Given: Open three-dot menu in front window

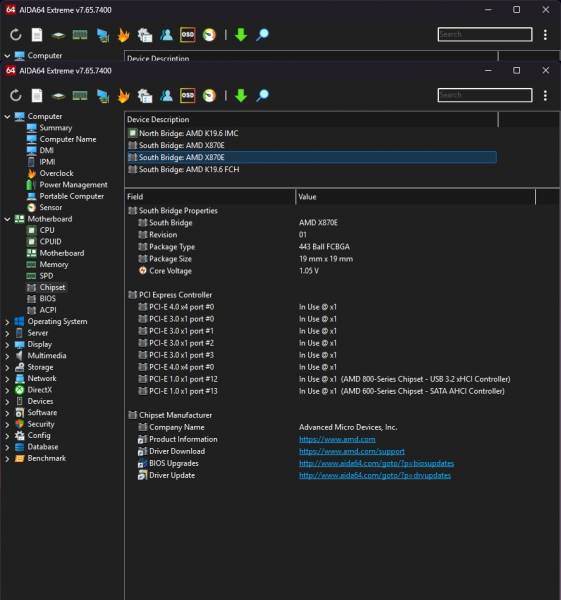Looking at the screenshot, I should [545, 96].
